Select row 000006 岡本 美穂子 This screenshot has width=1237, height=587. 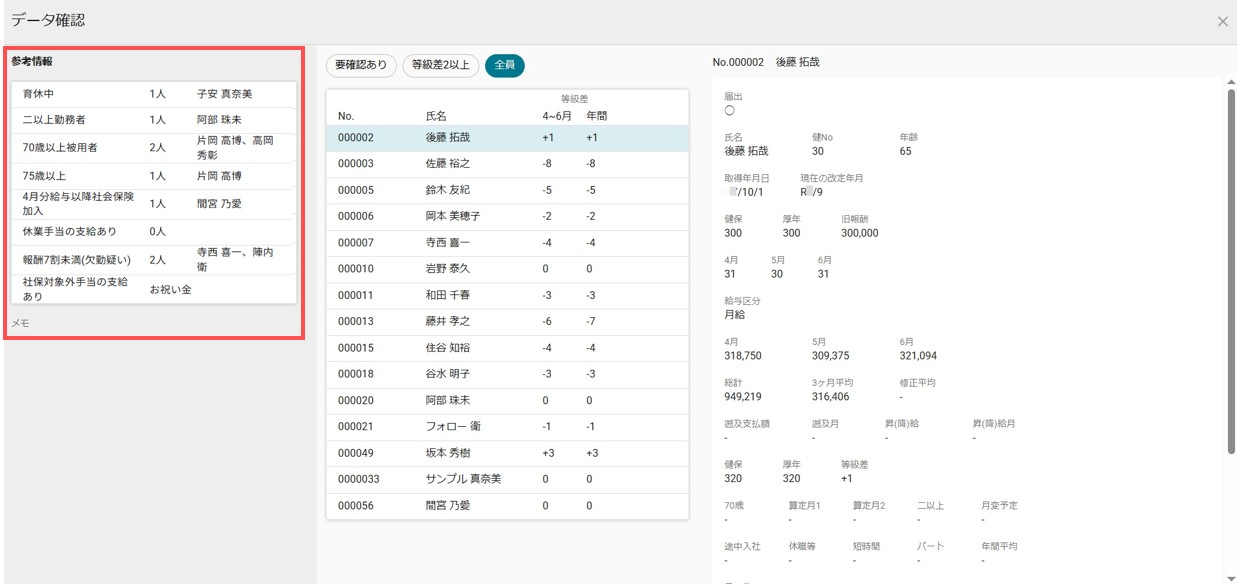click(507, 216)
